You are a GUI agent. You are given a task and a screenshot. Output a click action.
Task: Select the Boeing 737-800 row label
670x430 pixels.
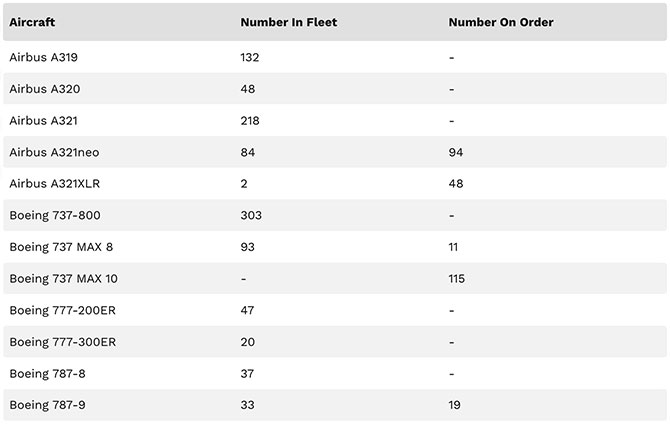[x=55, y=215]
